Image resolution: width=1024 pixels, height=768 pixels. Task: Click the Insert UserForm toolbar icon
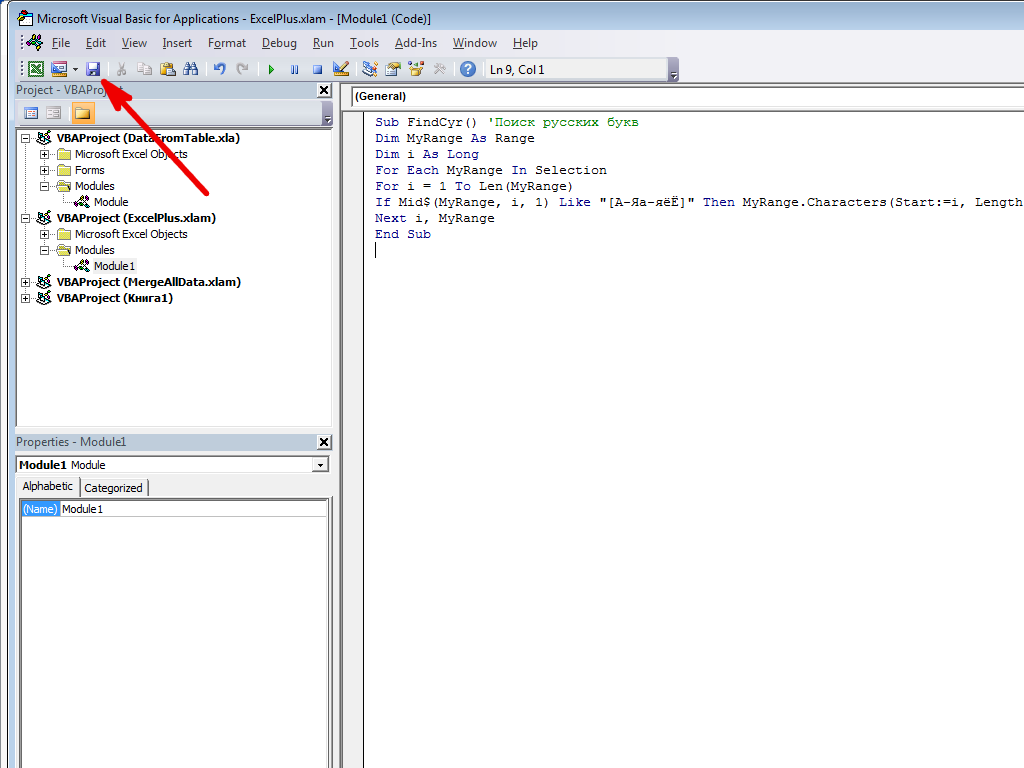pyautogui.click(x=59, y=69)
